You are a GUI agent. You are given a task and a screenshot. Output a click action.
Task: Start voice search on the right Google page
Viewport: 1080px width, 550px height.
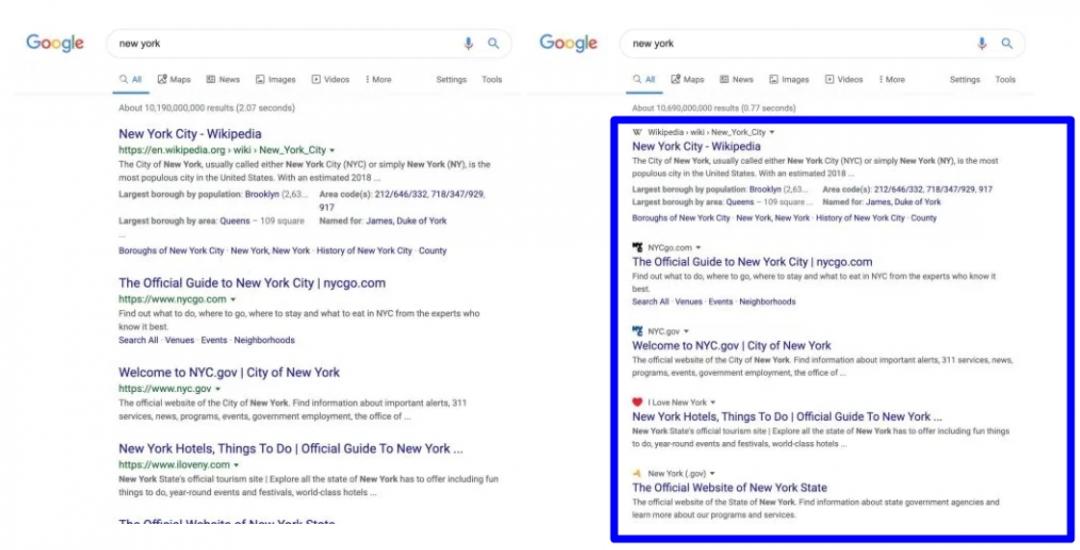[982, 43]
